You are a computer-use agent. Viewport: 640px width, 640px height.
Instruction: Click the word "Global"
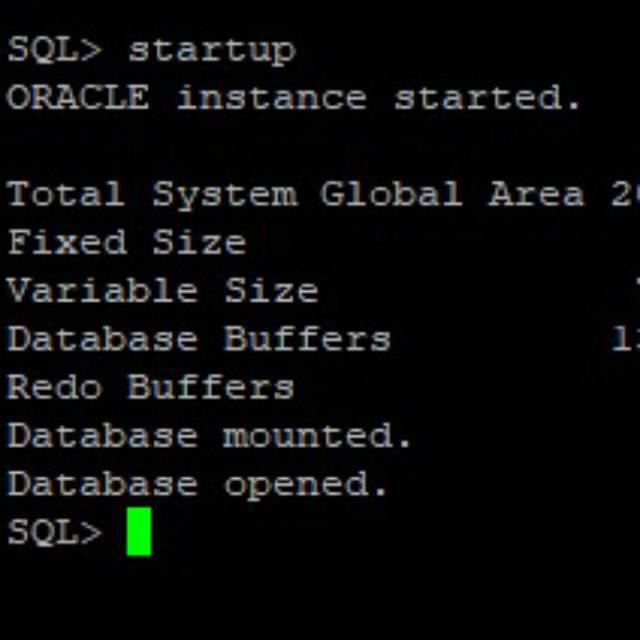(x=391, y=194)
